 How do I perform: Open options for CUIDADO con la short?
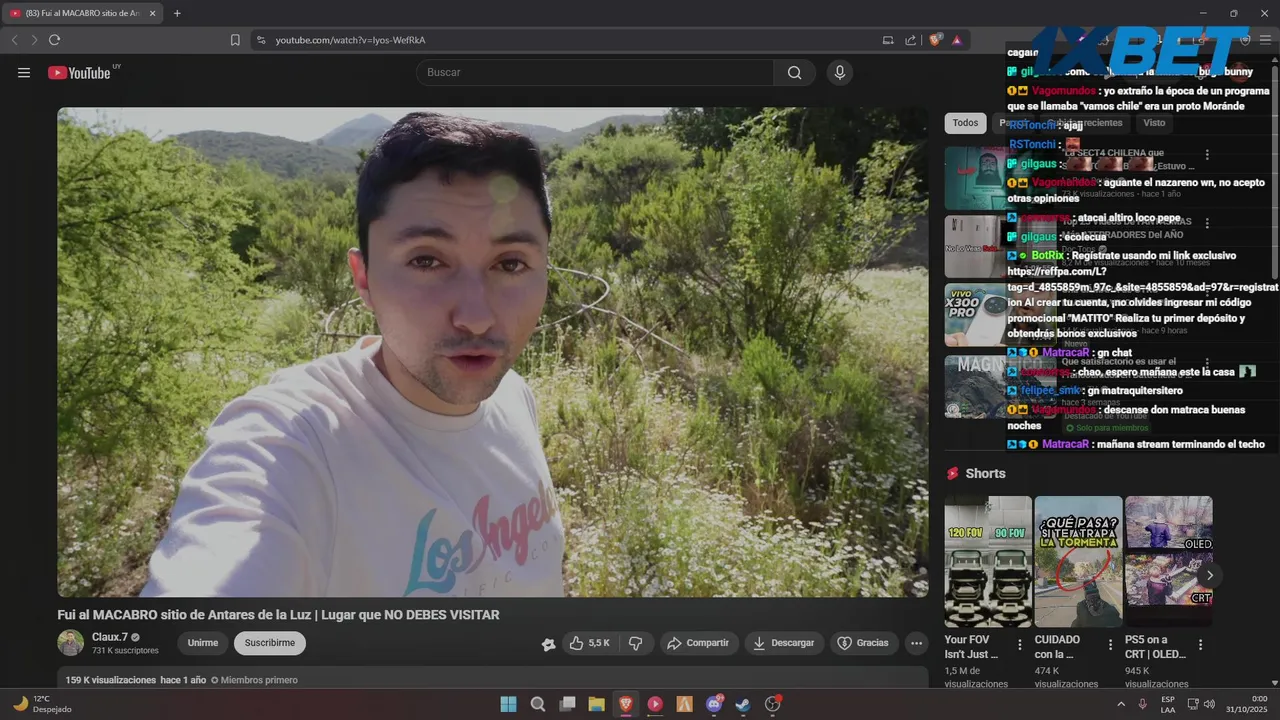click(1110, 645)
